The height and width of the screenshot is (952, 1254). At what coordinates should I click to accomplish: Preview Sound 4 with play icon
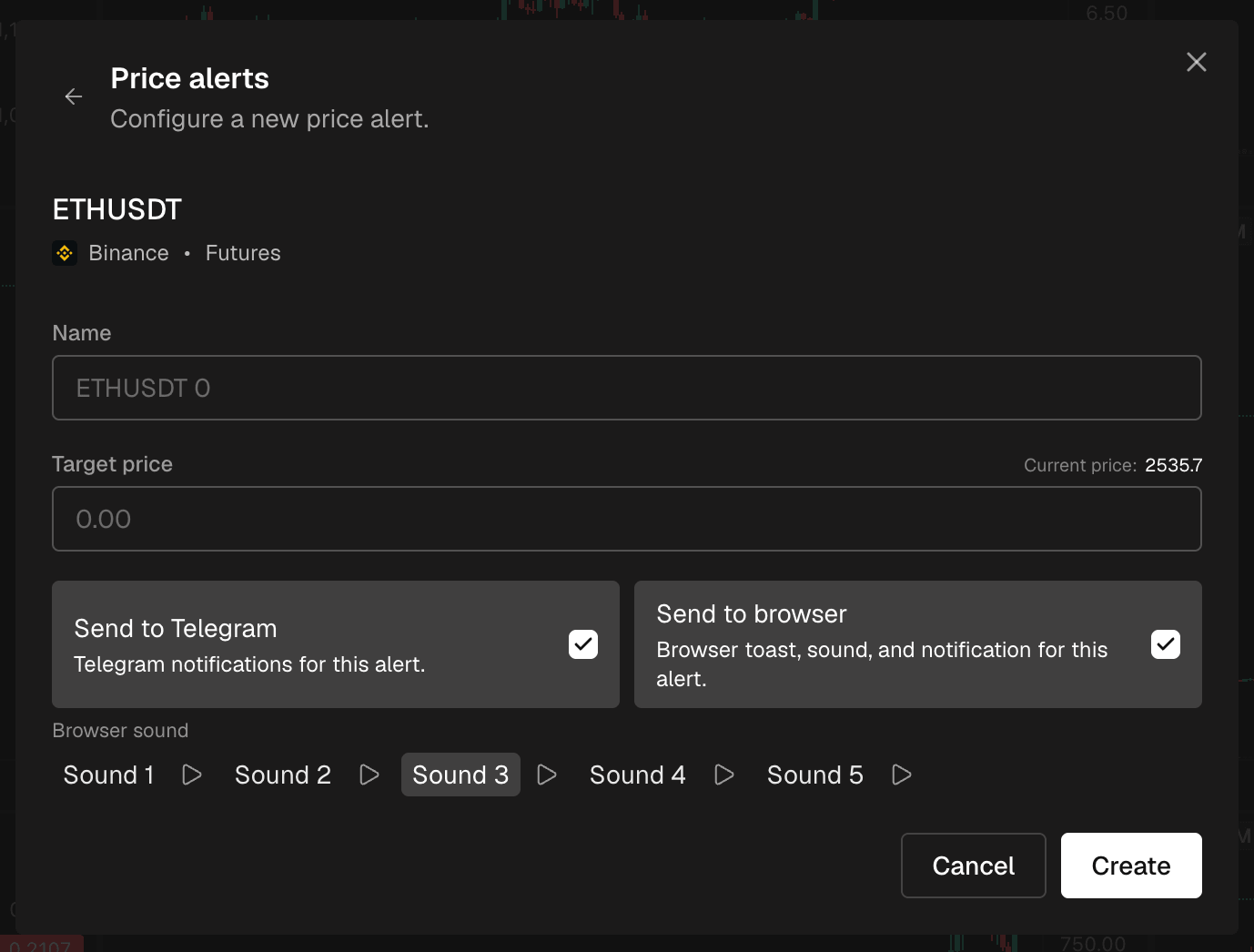[x=724, y=775]
